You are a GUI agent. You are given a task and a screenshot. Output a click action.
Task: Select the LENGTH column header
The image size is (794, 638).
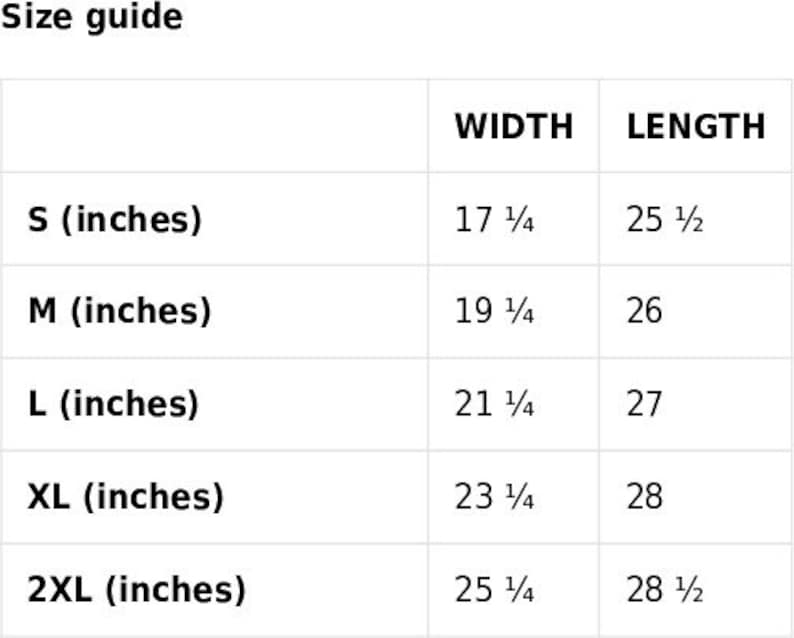tap(696, 127)
